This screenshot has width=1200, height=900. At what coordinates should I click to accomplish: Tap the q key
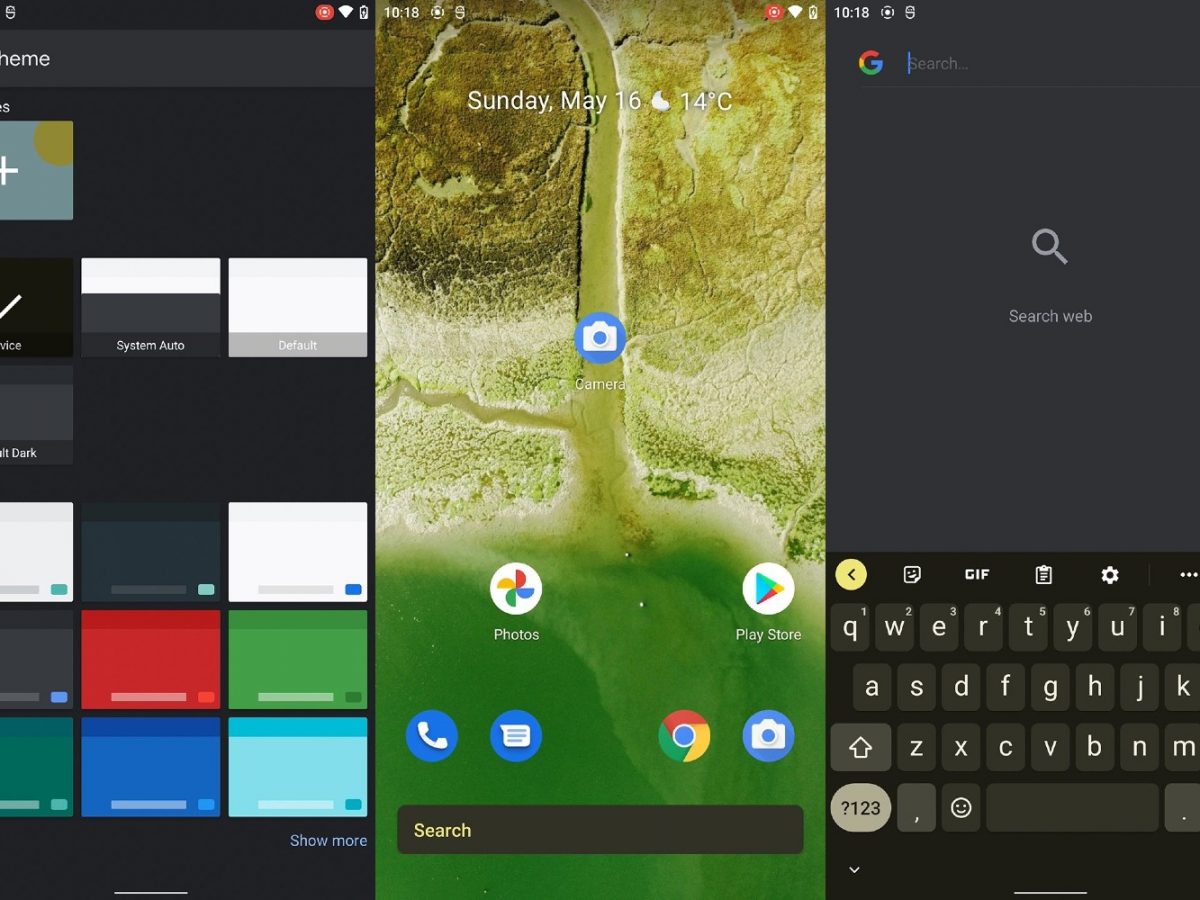tap(851, 628)
